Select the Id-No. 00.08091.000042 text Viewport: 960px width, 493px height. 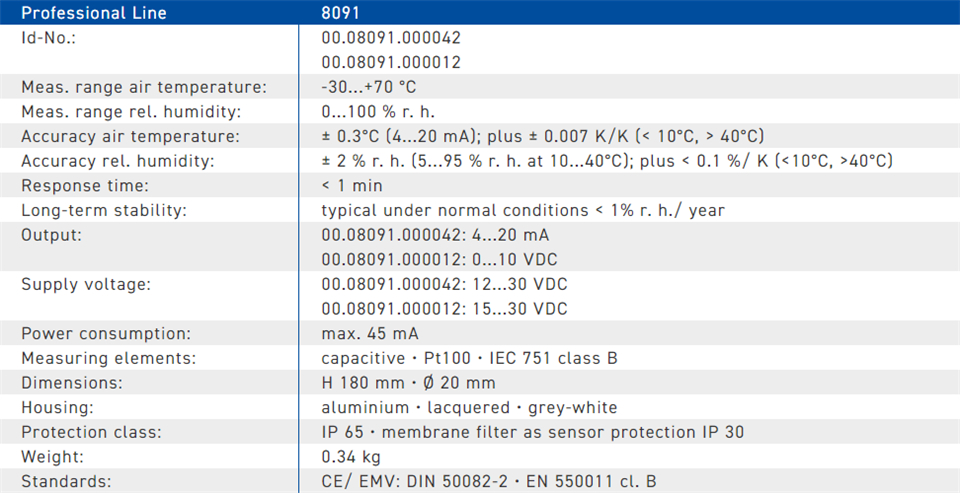tap(391, 38)
